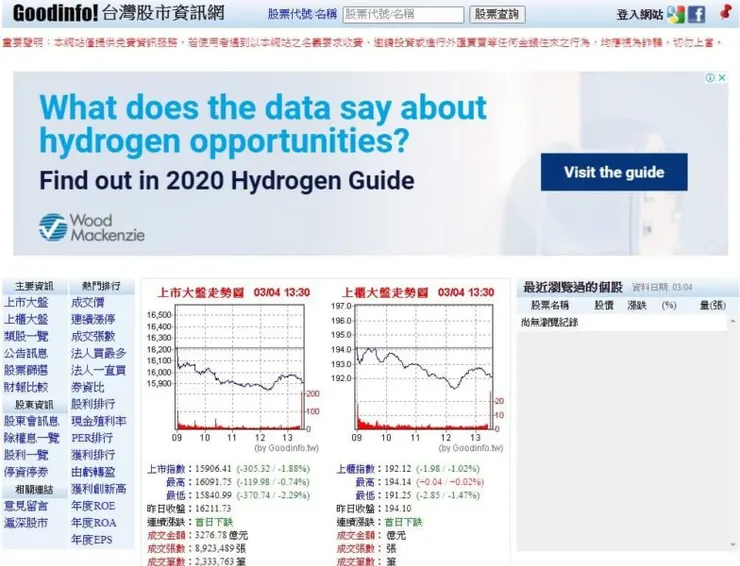
Task: Open the 上櫃大盤 sidebar link
Action: tap(26, 320)
